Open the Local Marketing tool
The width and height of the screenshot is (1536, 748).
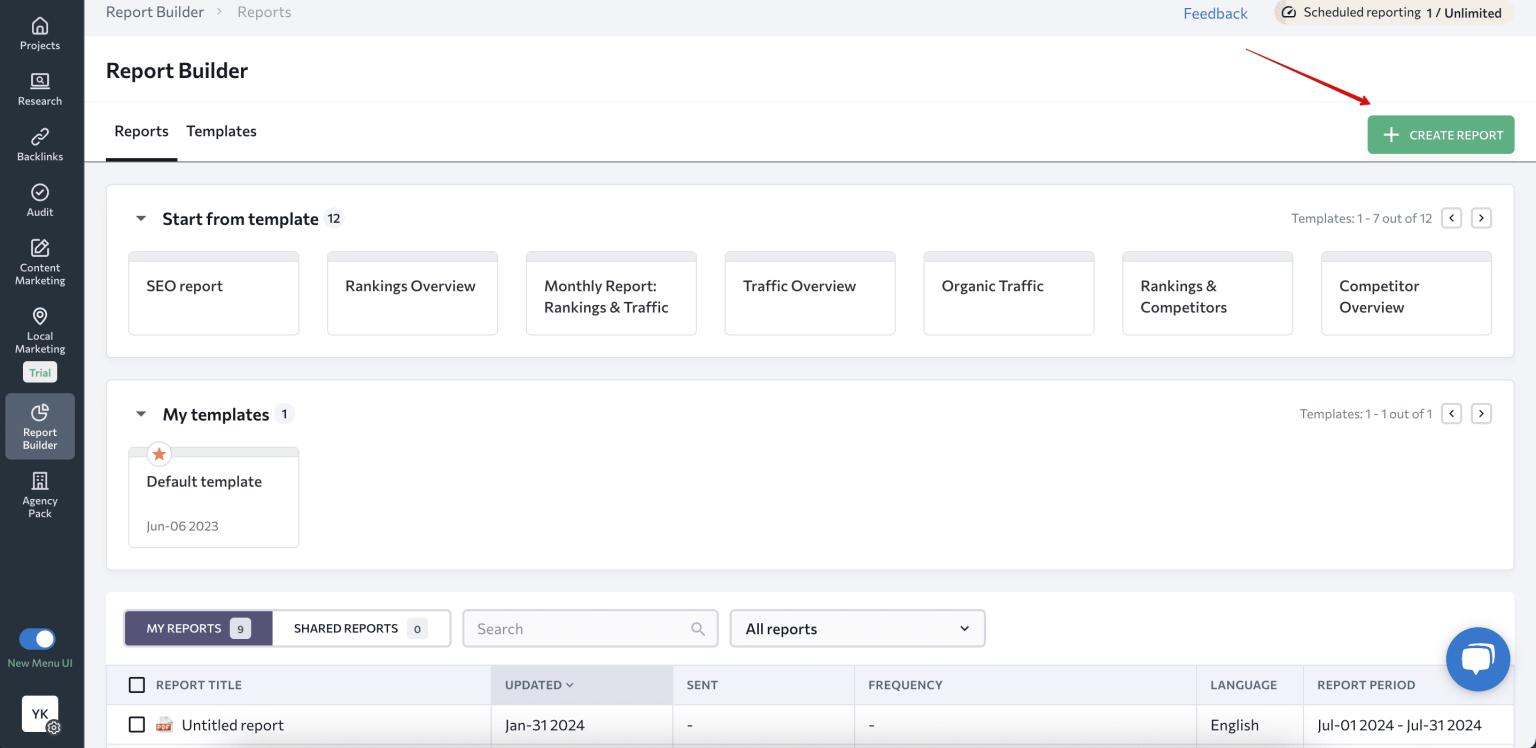[x=39, y=330]
